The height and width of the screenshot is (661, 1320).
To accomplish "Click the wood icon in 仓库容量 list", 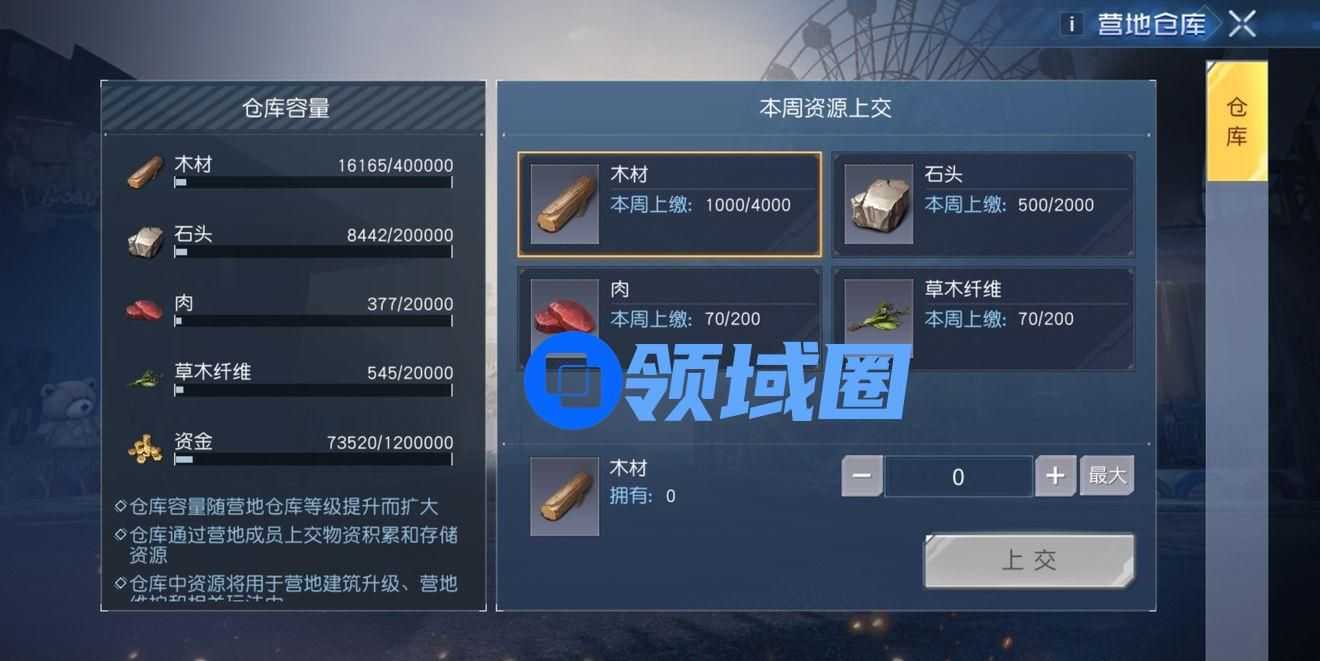I will [146, 172].
